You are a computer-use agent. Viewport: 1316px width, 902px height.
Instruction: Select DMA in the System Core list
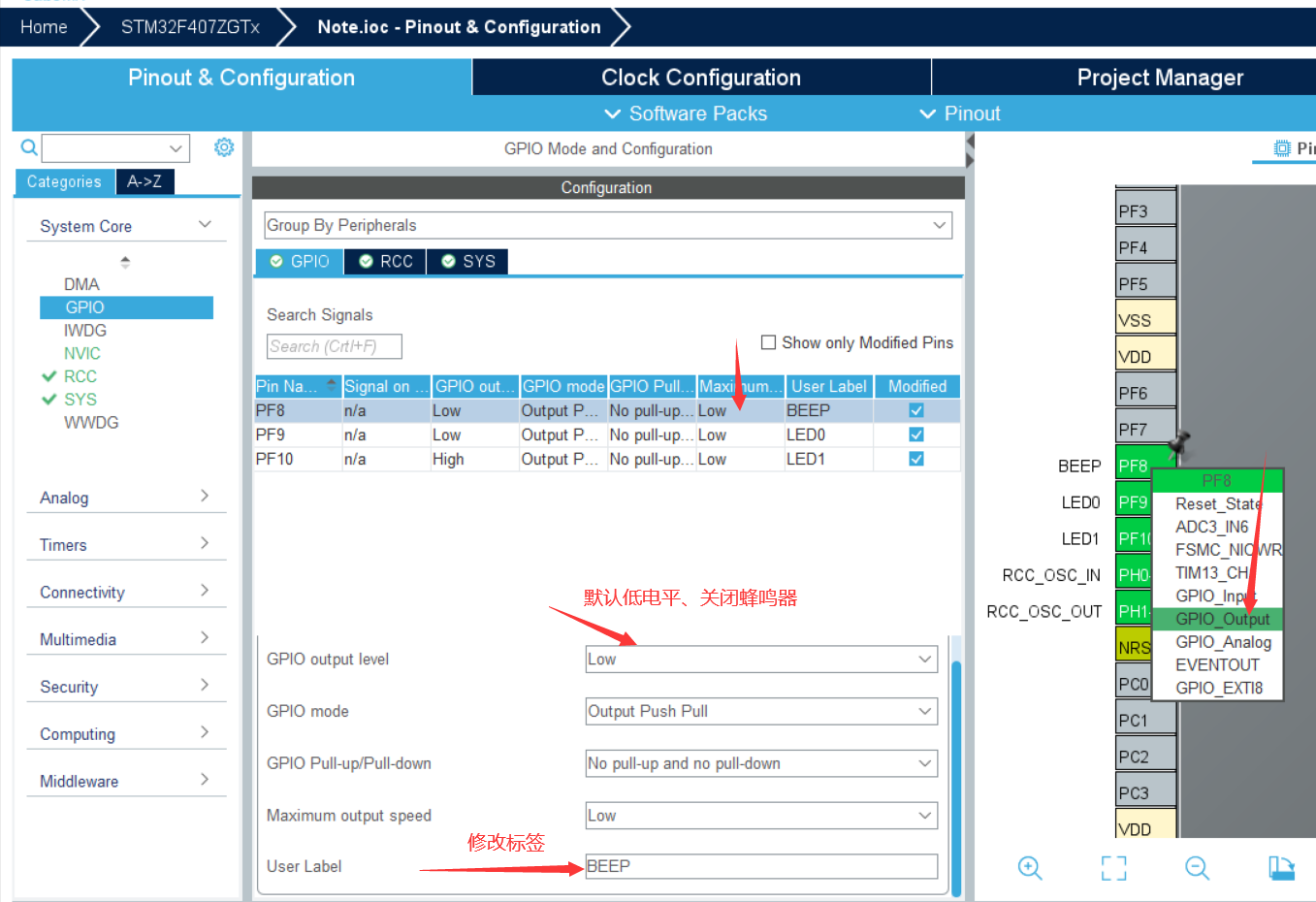(81, 284)
